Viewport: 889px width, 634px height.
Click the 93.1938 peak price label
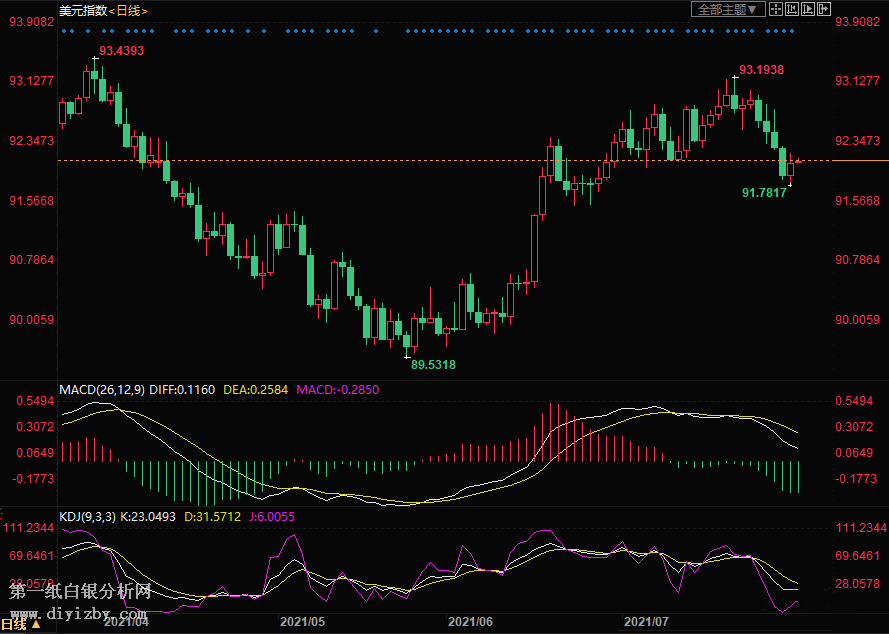point(761,70)
